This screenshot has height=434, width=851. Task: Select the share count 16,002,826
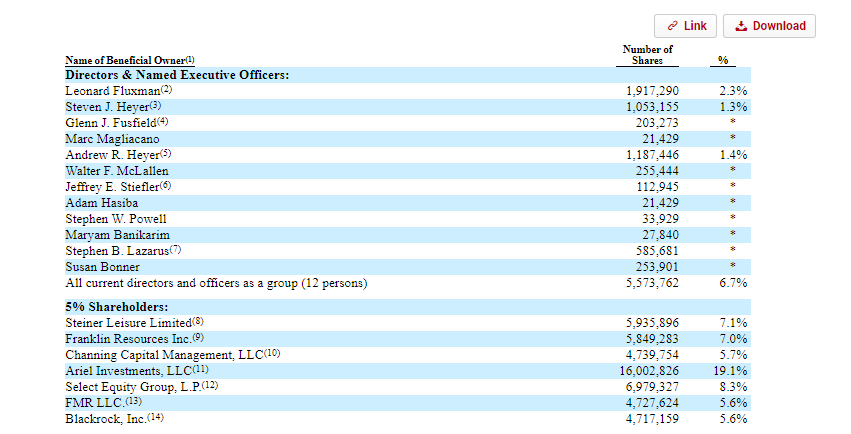coord(649,371)
